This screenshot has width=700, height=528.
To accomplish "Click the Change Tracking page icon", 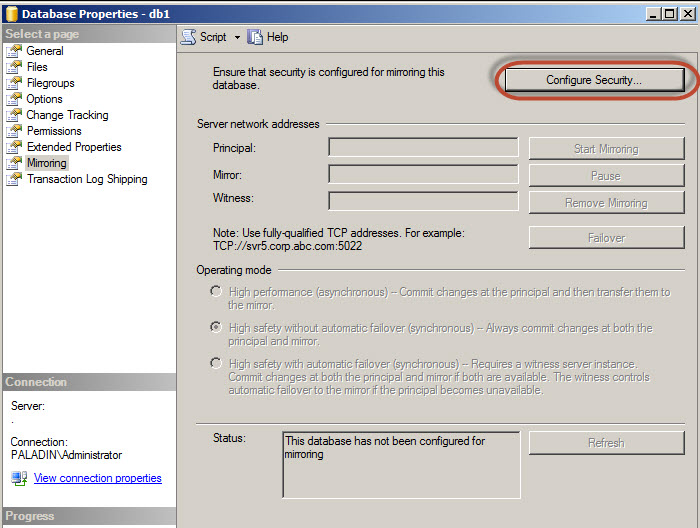I will point(14,115).
